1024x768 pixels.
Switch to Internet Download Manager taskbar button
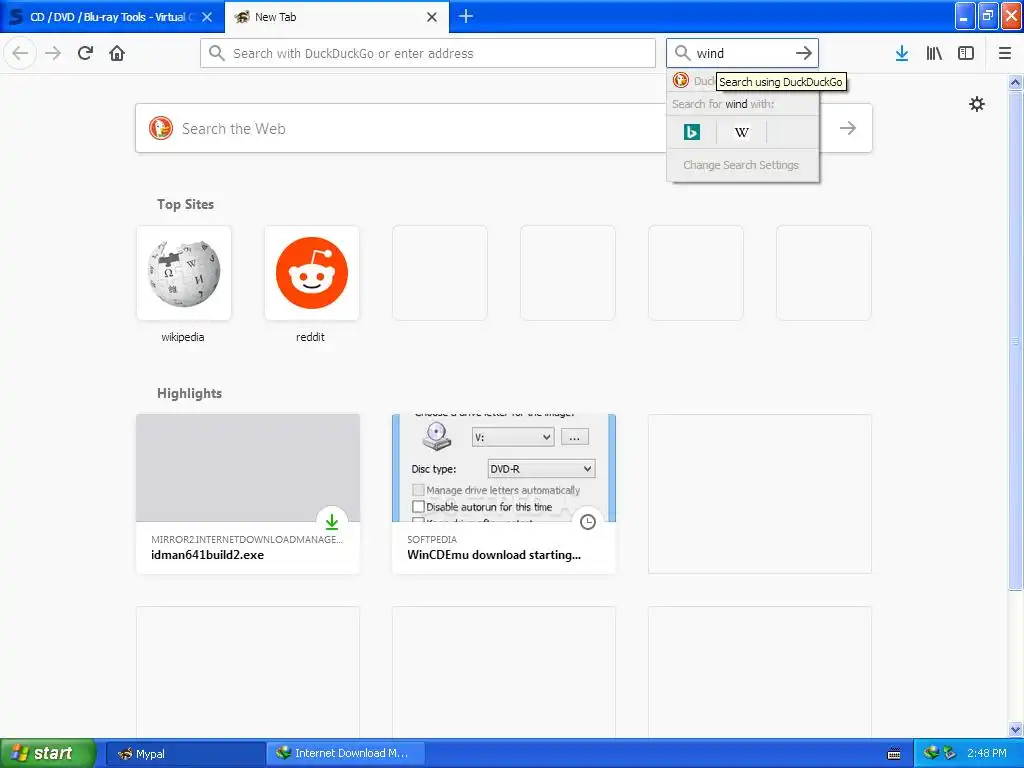pyautogui.click(x=346, y=753)
